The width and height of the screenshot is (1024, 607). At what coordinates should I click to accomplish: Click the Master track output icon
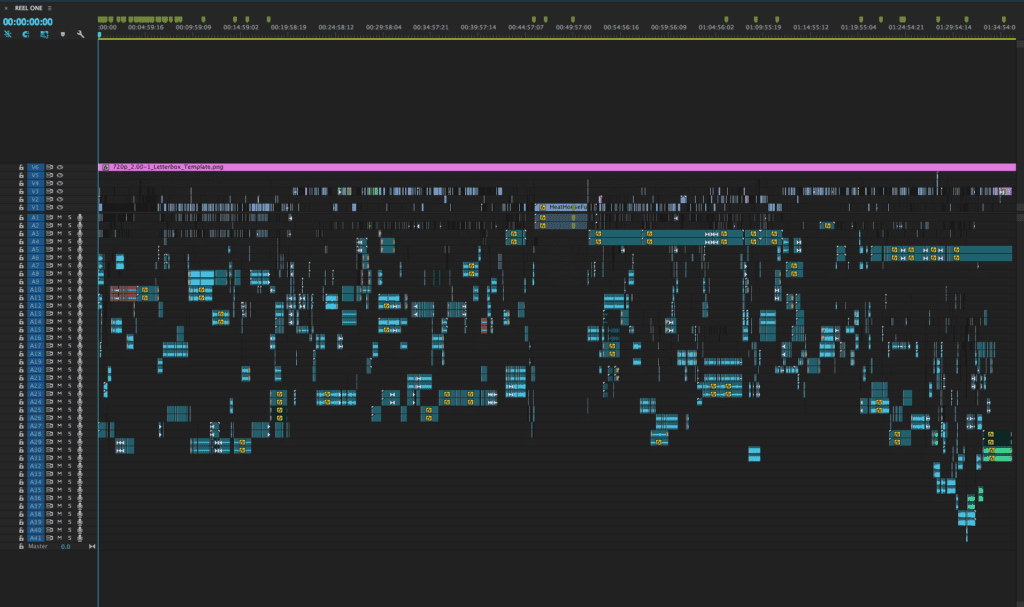[92, 546]
